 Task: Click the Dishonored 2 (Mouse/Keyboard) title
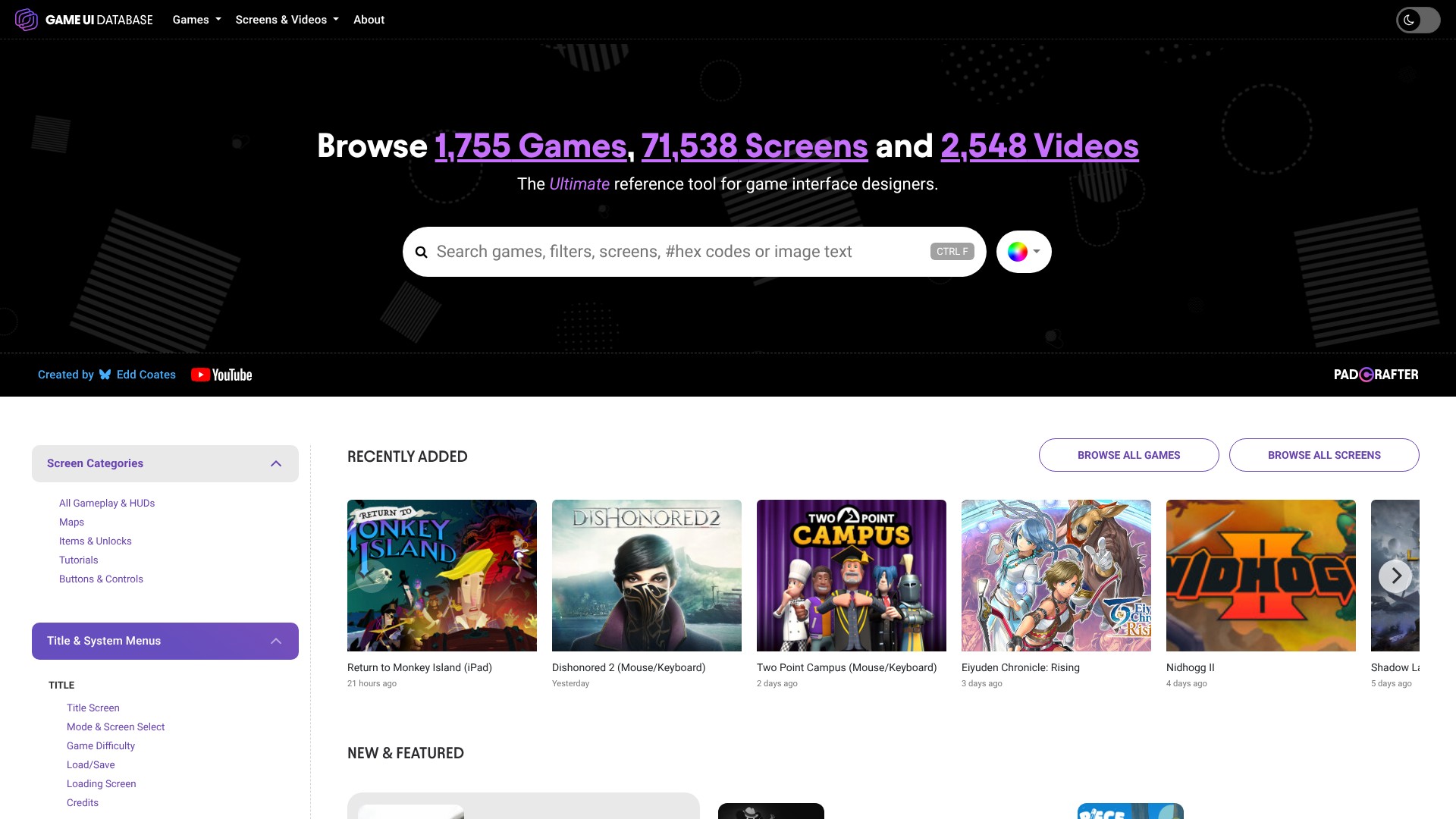[629, 667]
